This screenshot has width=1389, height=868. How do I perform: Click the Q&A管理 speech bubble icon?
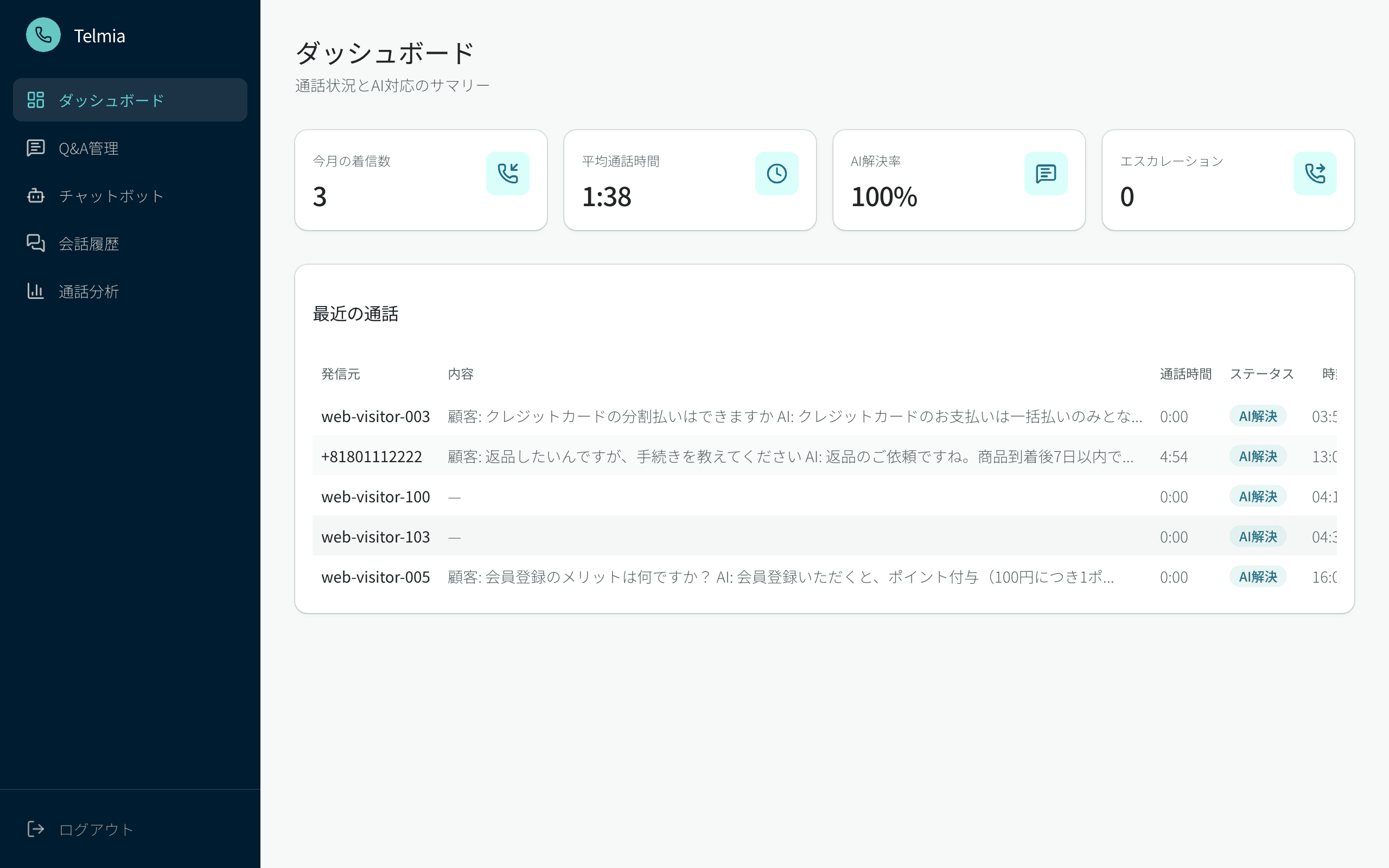click(x=36, y=148)
